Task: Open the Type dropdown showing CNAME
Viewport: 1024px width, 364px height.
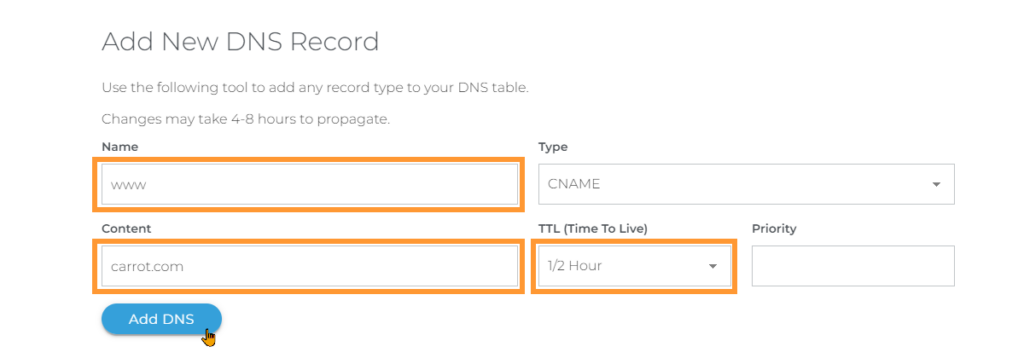Action: (746, 184)
